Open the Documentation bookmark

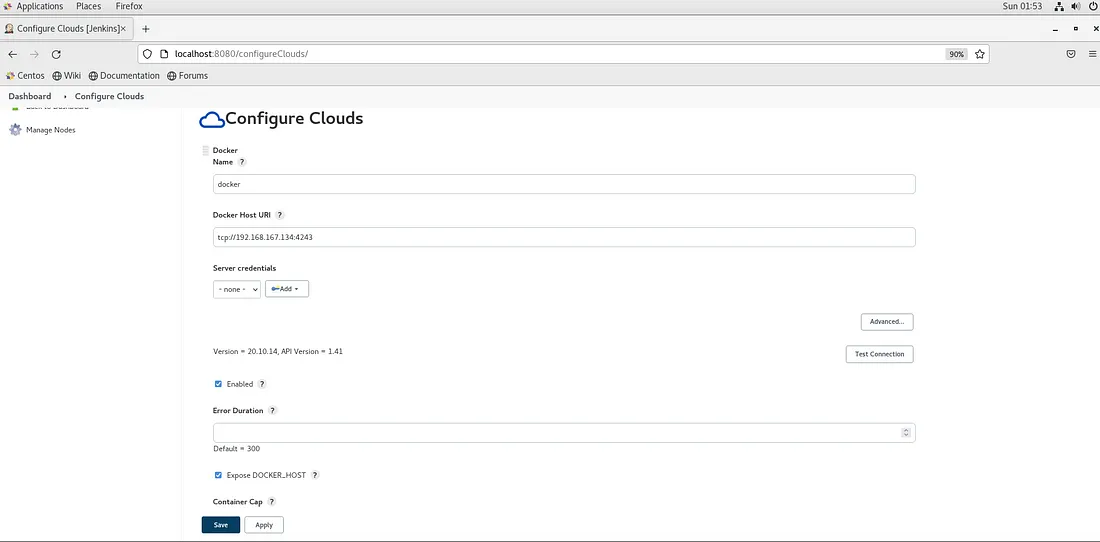tap(124, 76)
